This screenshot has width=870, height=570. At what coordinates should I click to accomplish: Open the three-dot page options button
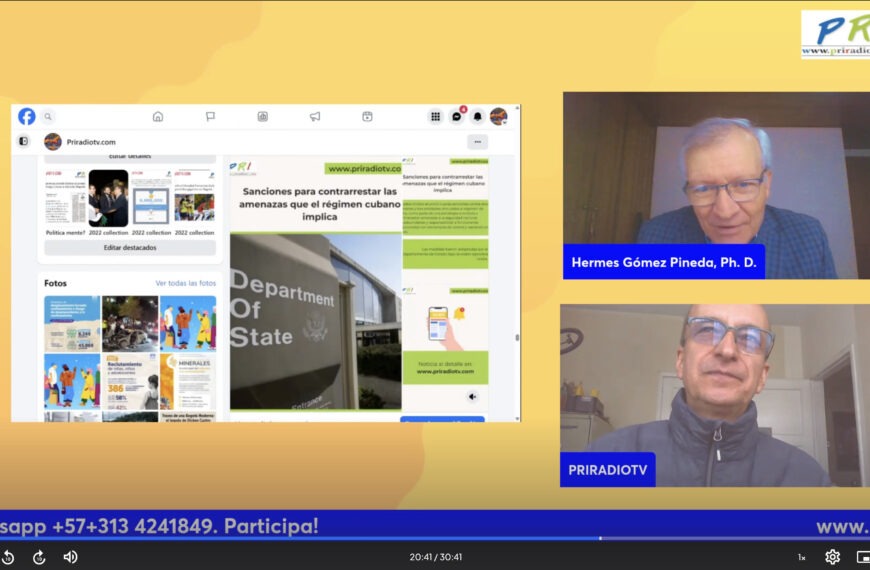(477, 142)
